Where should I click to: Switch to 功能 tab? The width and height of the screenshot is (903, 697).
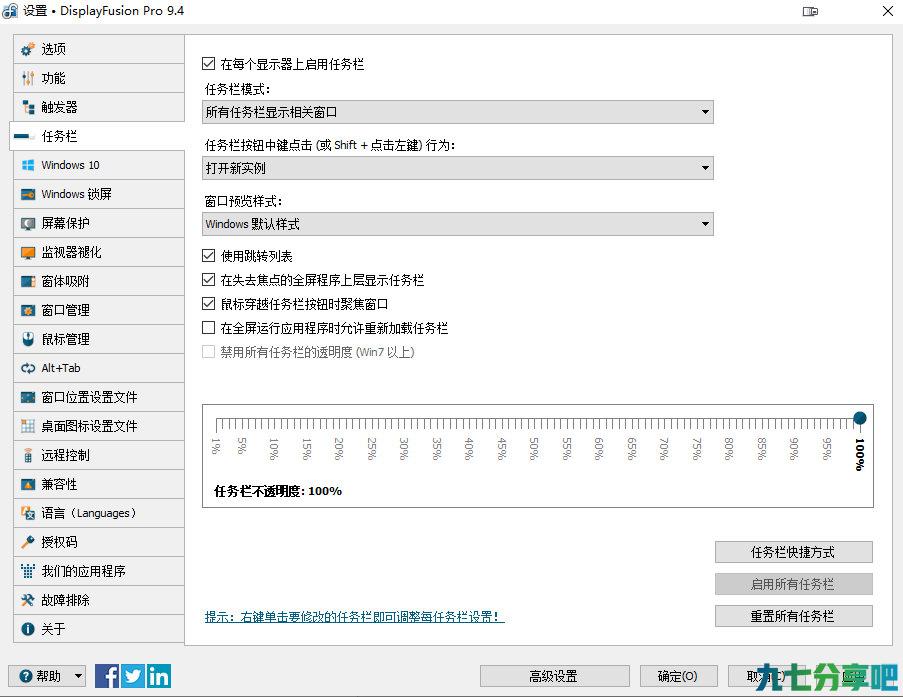pos(98,78)
